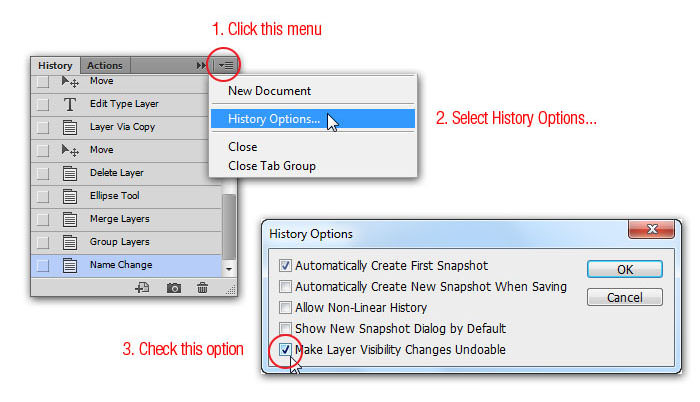This screenshot has height=402, width=700.
Task: Uncheck Make Layer Visibility Changes Undoable
Action: 286,350
